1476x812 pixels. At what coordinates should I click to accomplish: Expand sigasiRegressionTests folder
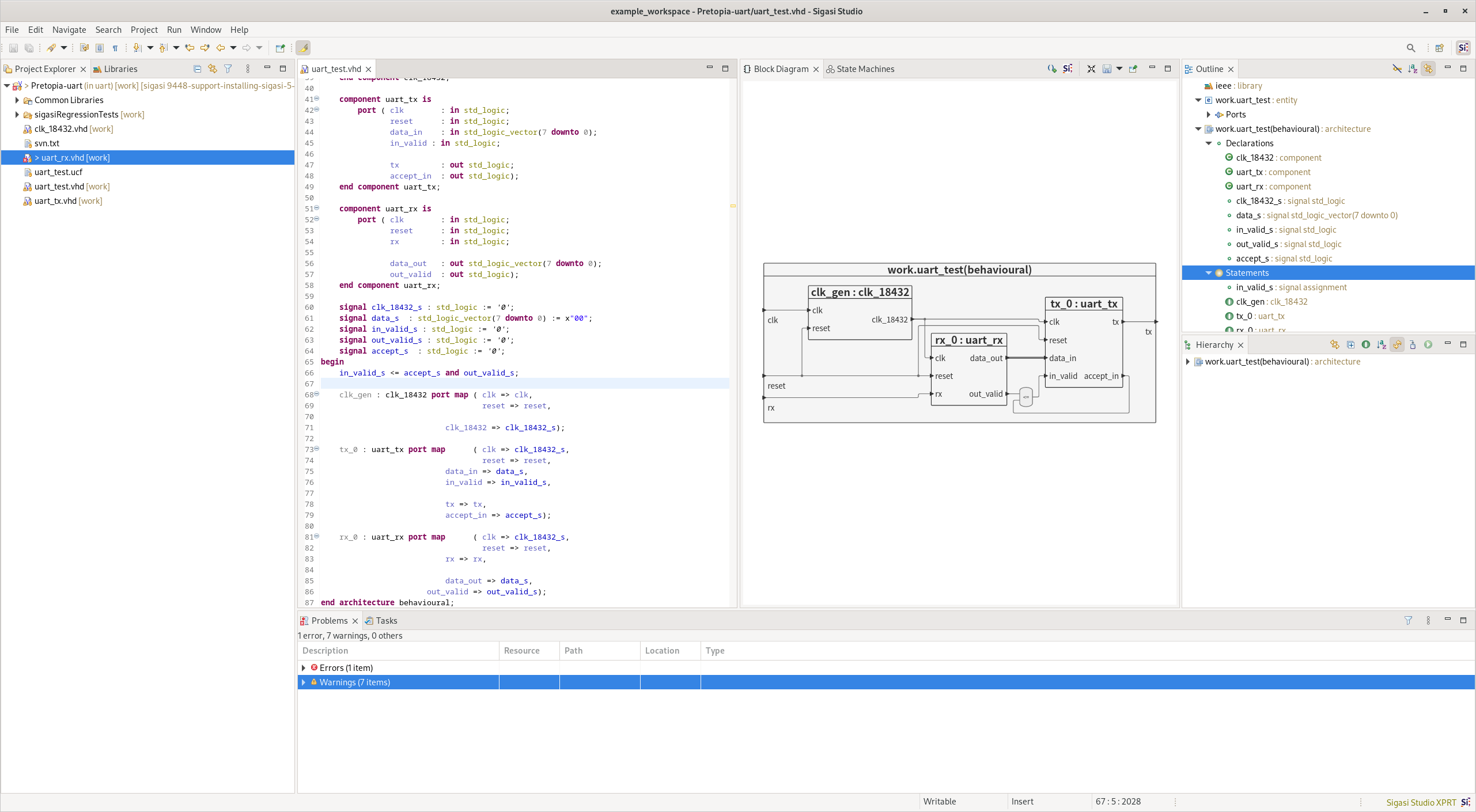tap(17, 115)
